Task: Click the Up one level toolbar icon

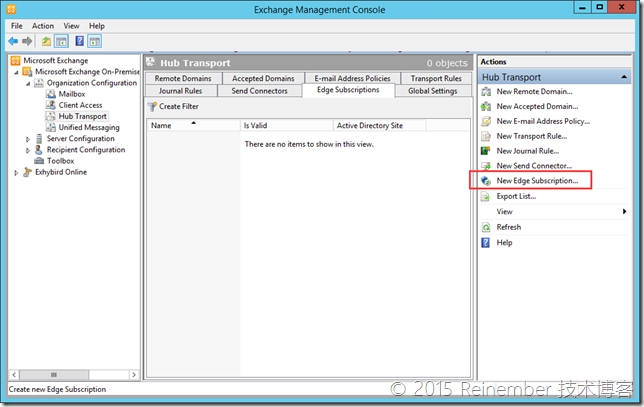Action: 46,41
